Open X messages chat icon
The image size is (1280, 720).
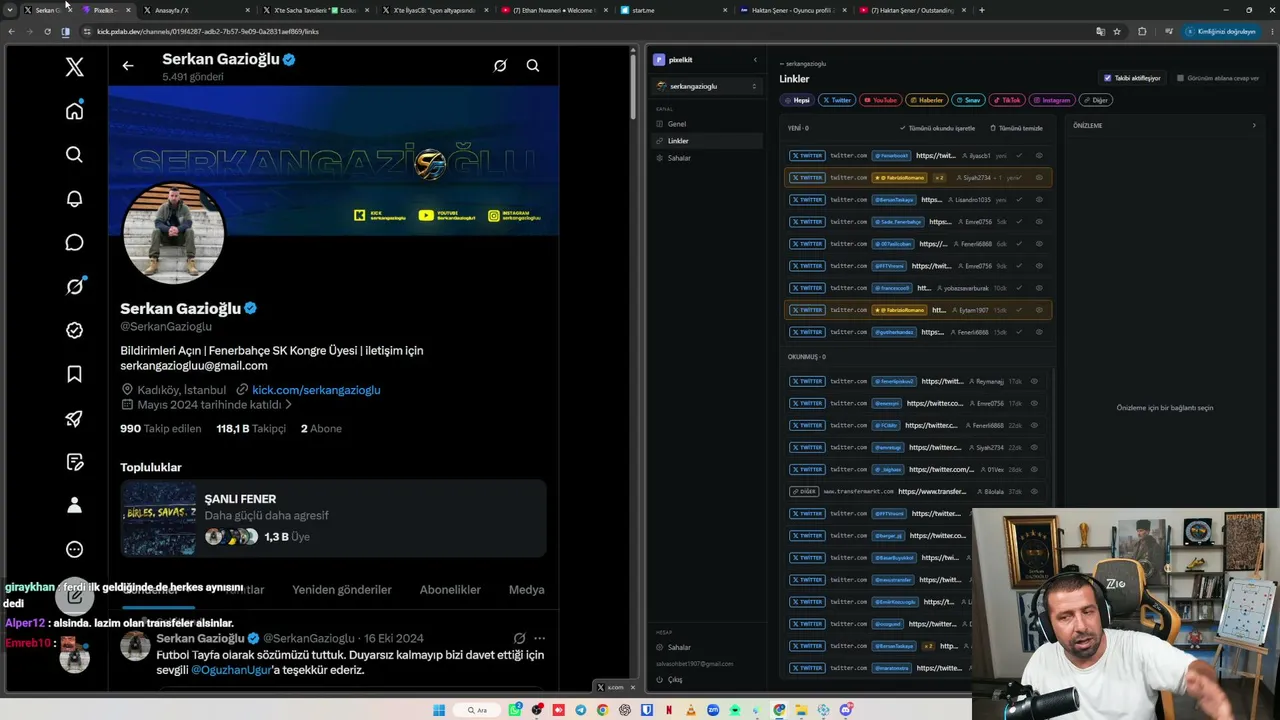click(x=74, y=243)
